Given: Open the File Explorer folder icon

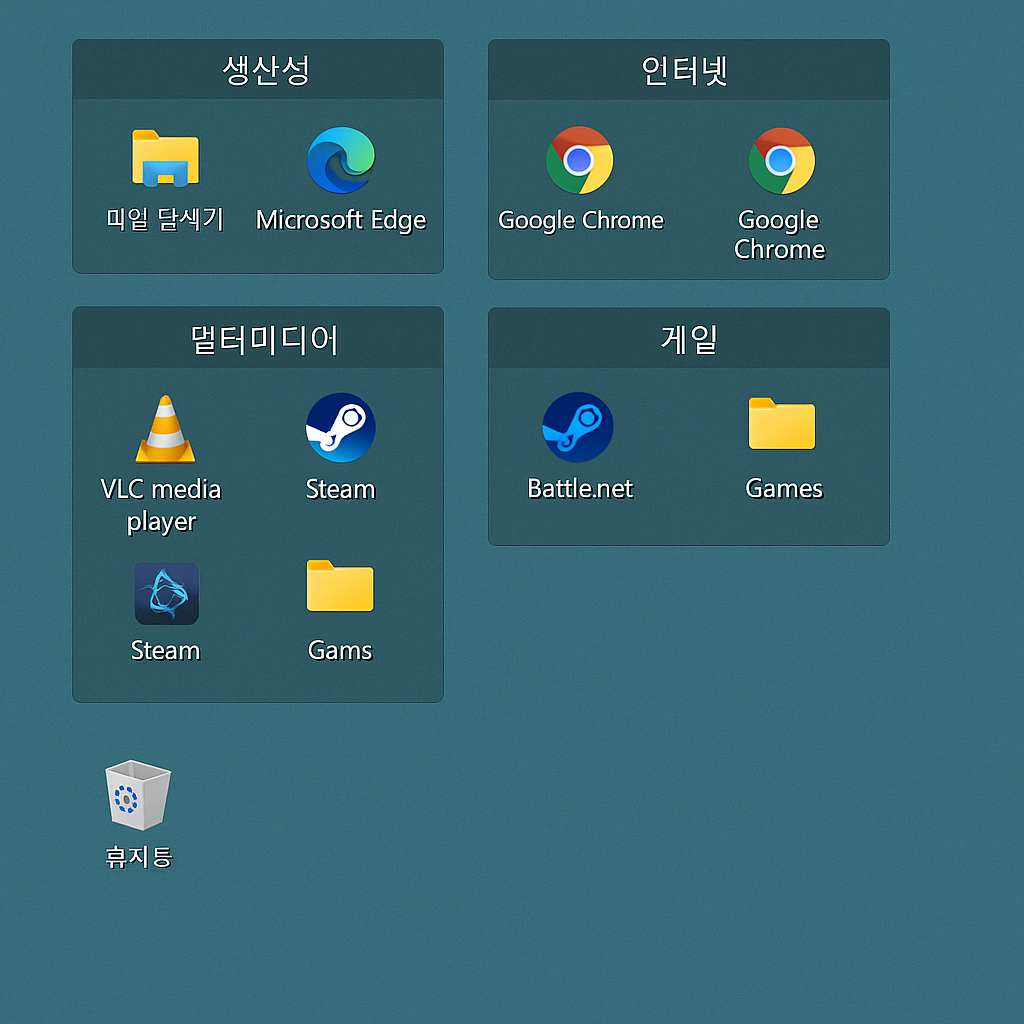Looking at the screenshot, I should pyautogui.click(x=165, y=158).
